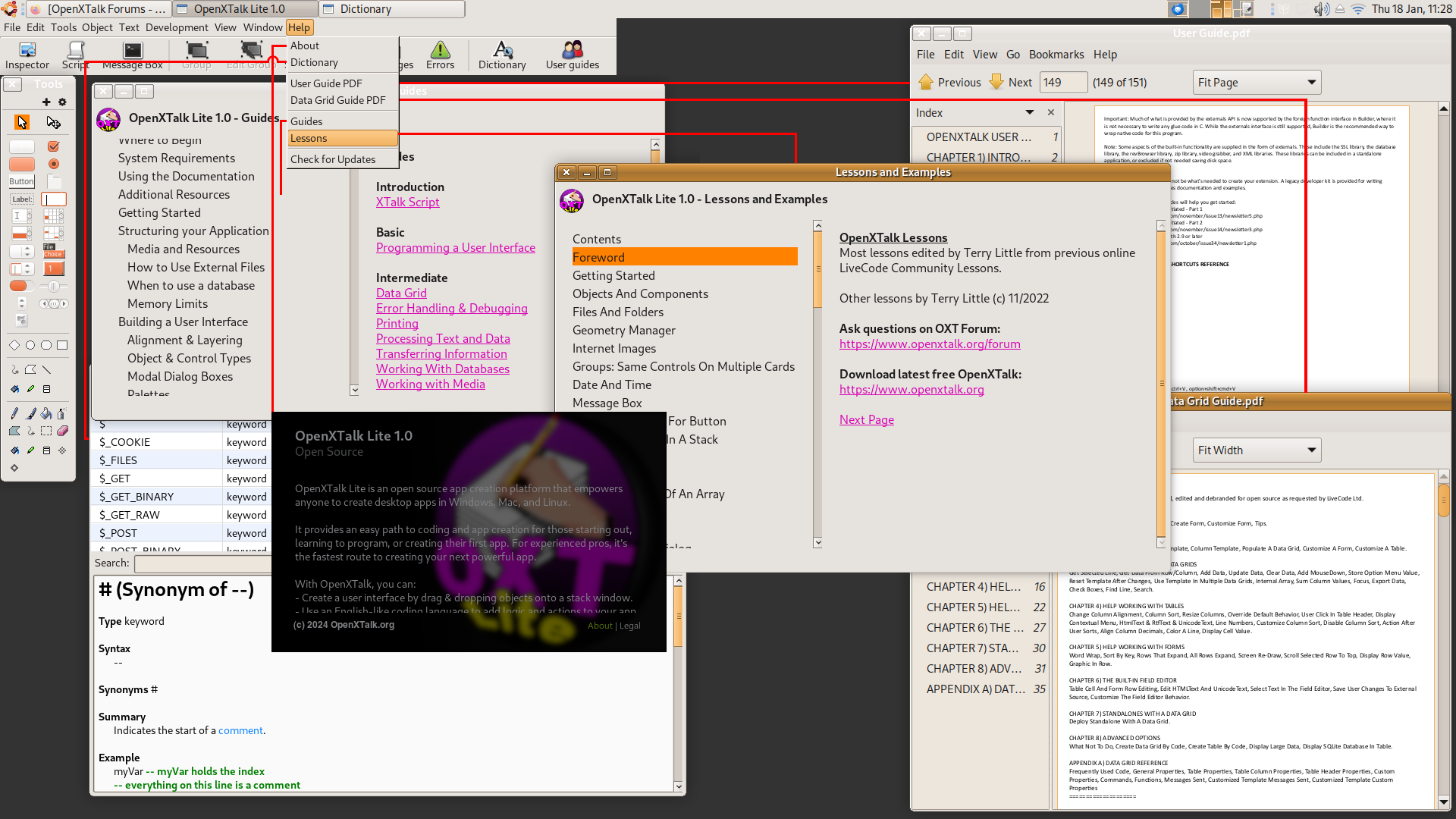Viewport: 1456px width, 819px height.
Task: Click the Errors toolbar icon
Action: tap(440, 56)
